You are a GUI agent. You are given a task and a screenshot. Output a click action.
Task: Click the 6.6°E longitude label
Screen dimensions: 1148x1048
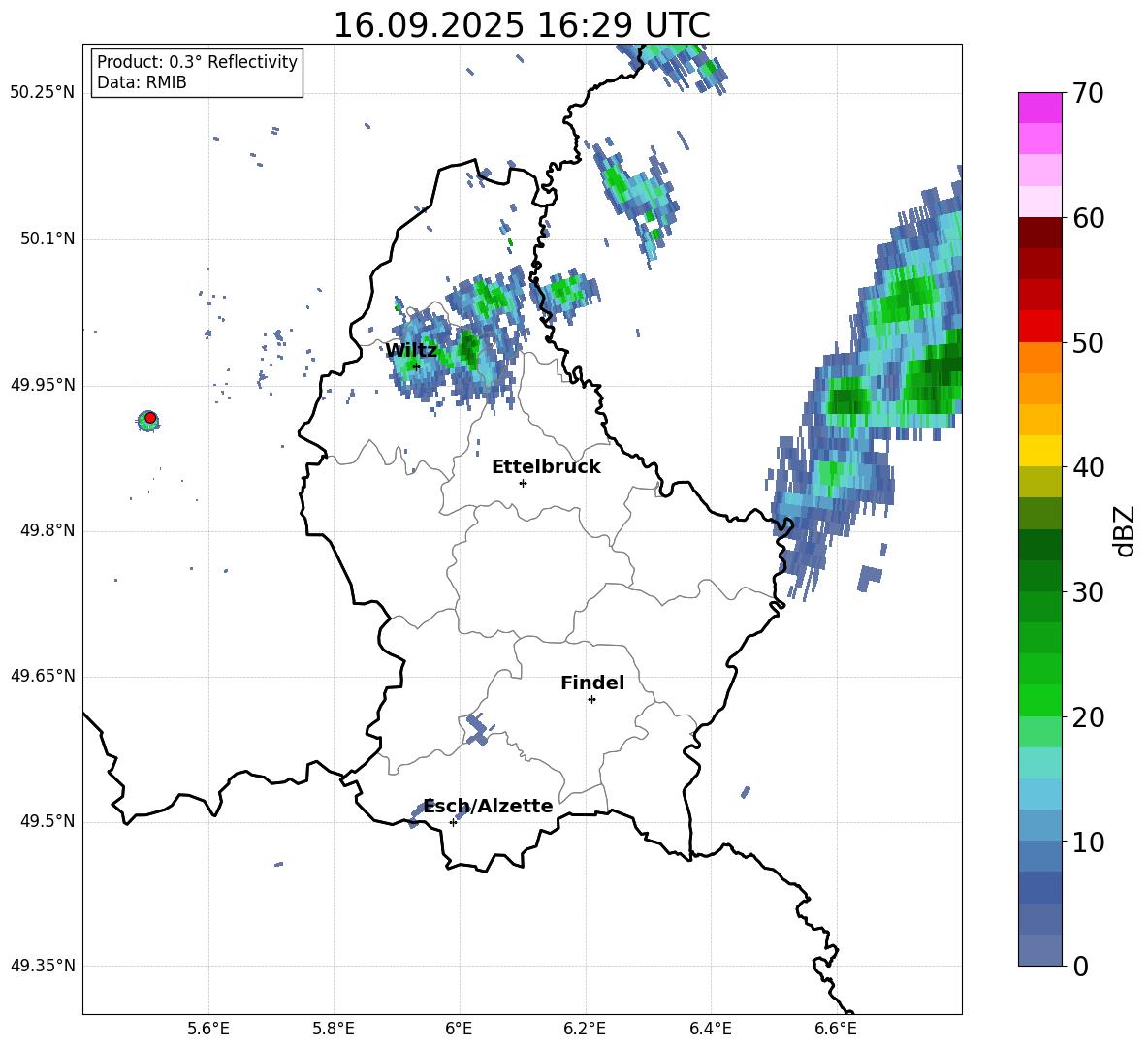click(836, 1029)
